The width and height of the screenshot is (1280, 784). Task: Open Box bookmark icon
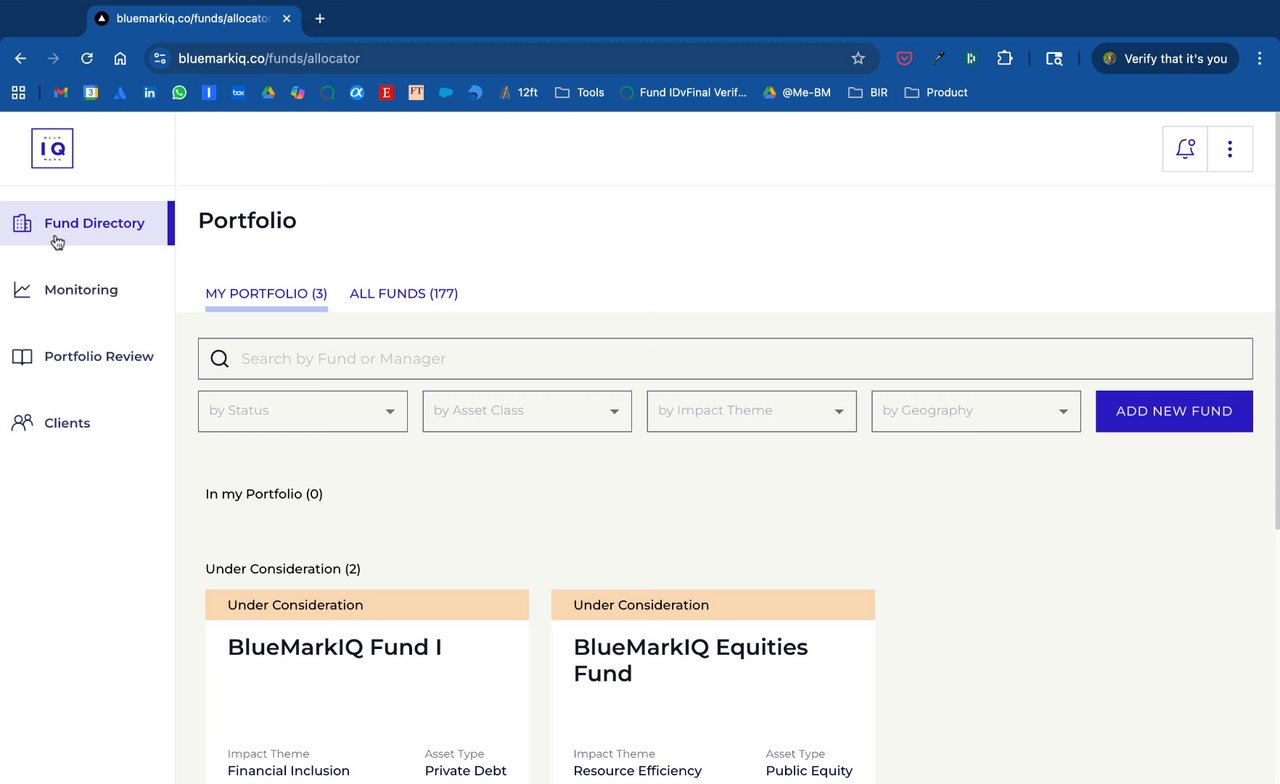coord(238,92)
